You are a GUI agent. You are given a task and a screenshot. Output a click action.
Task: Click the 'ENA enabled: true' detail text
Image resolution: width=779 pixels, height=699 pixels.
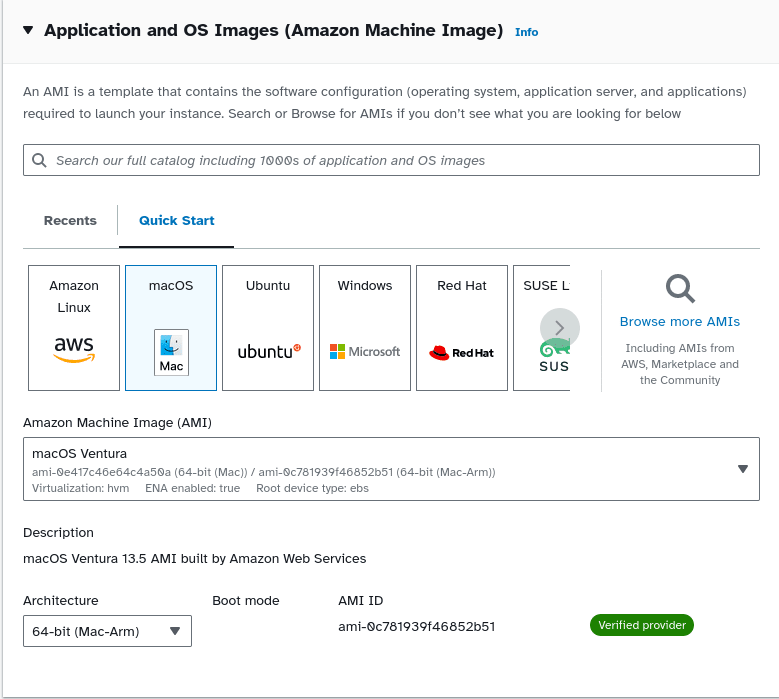click(192, 488)
